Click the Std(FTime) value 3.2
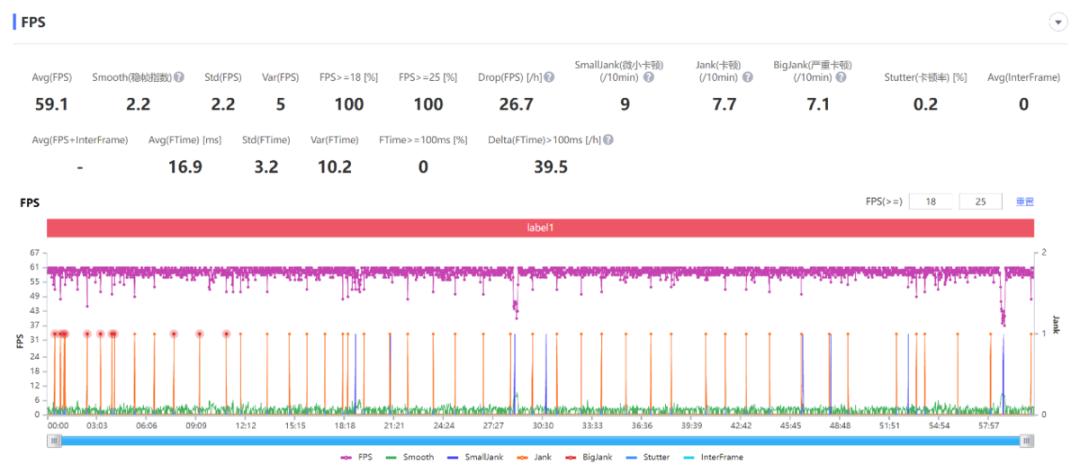This screenshot has width=1080, height=465. 266,167
